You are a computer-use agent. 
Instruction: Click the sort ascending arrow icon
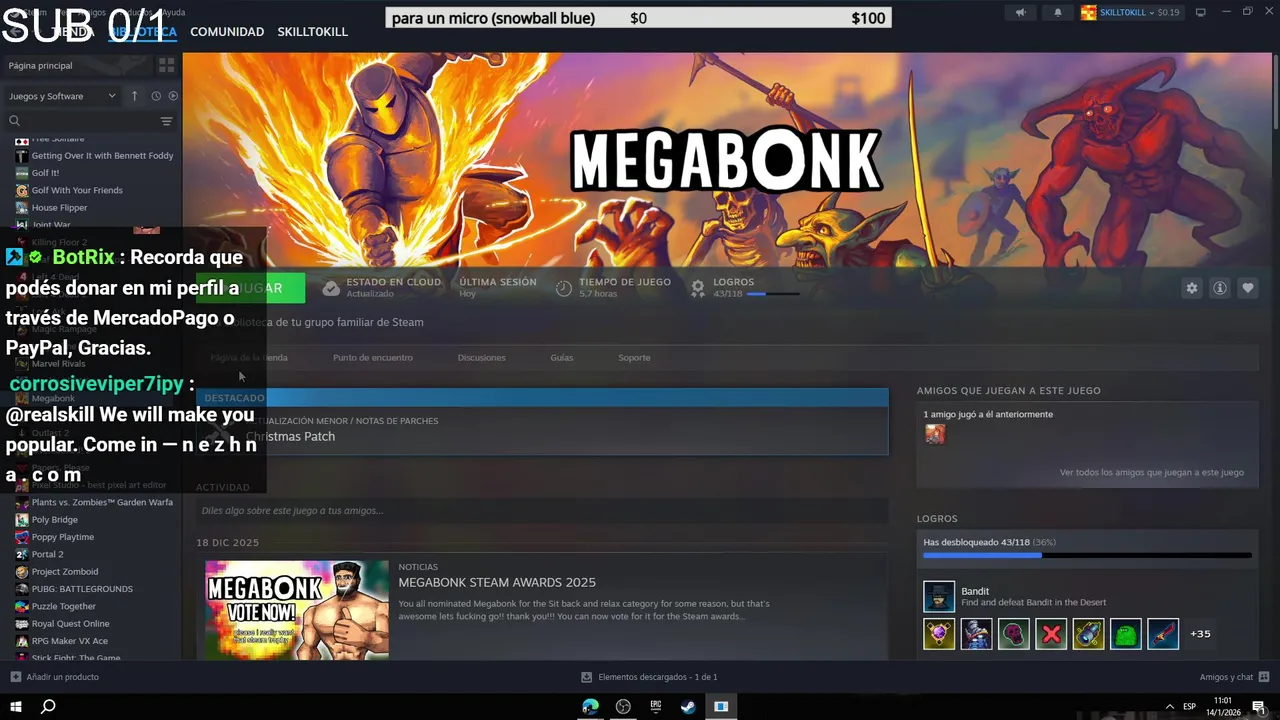pyautogui.click(x=135, y=96)
